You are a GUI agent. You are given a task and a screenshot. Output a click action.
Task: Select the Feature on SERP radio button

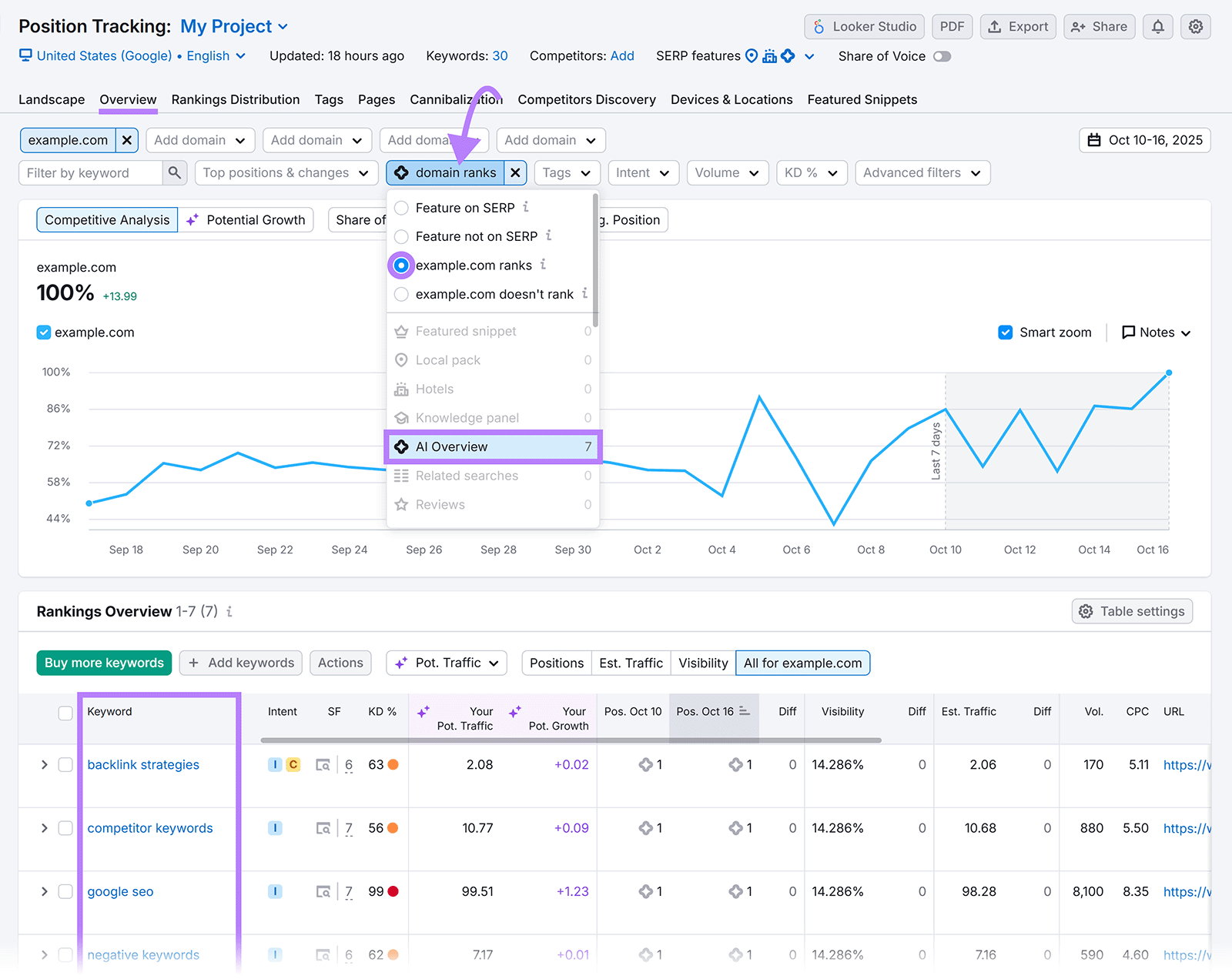[x=401, y=207]
